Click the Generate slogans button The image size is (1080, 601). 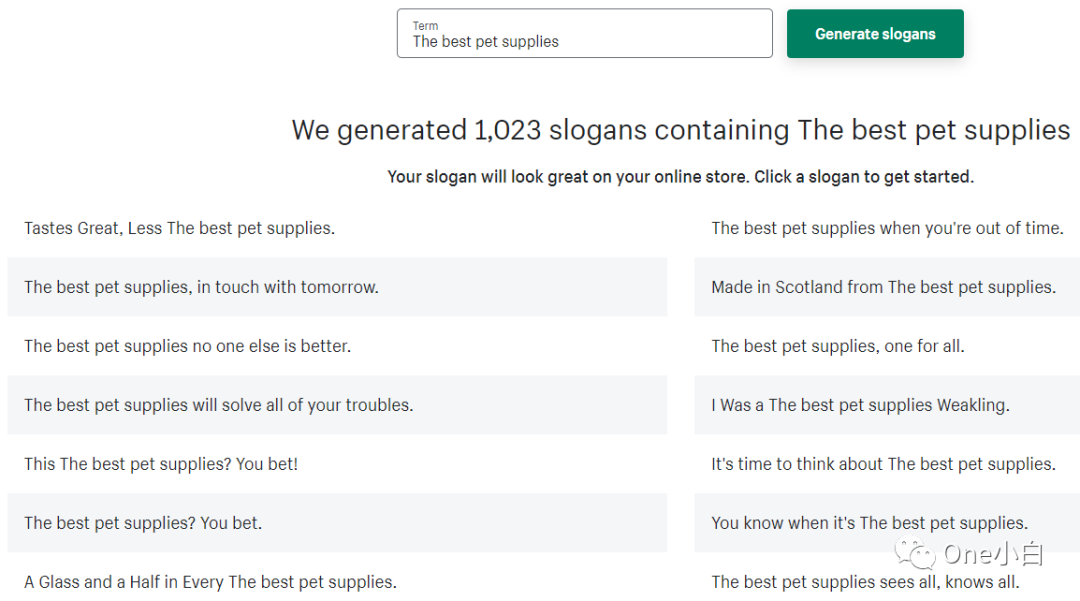[875, 34]
